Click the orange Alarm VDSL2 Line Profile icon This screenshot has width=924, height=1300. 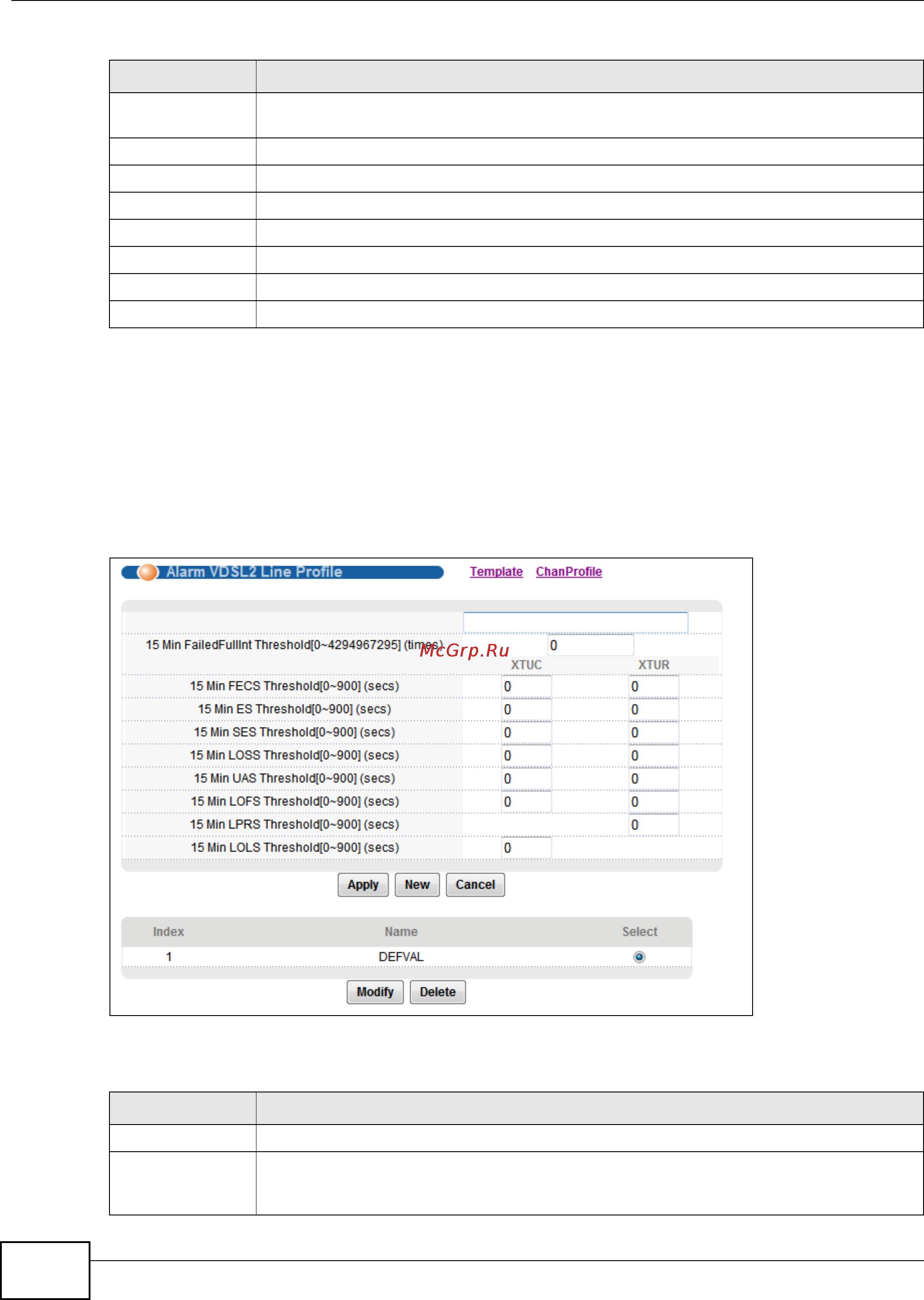(148, 572)
